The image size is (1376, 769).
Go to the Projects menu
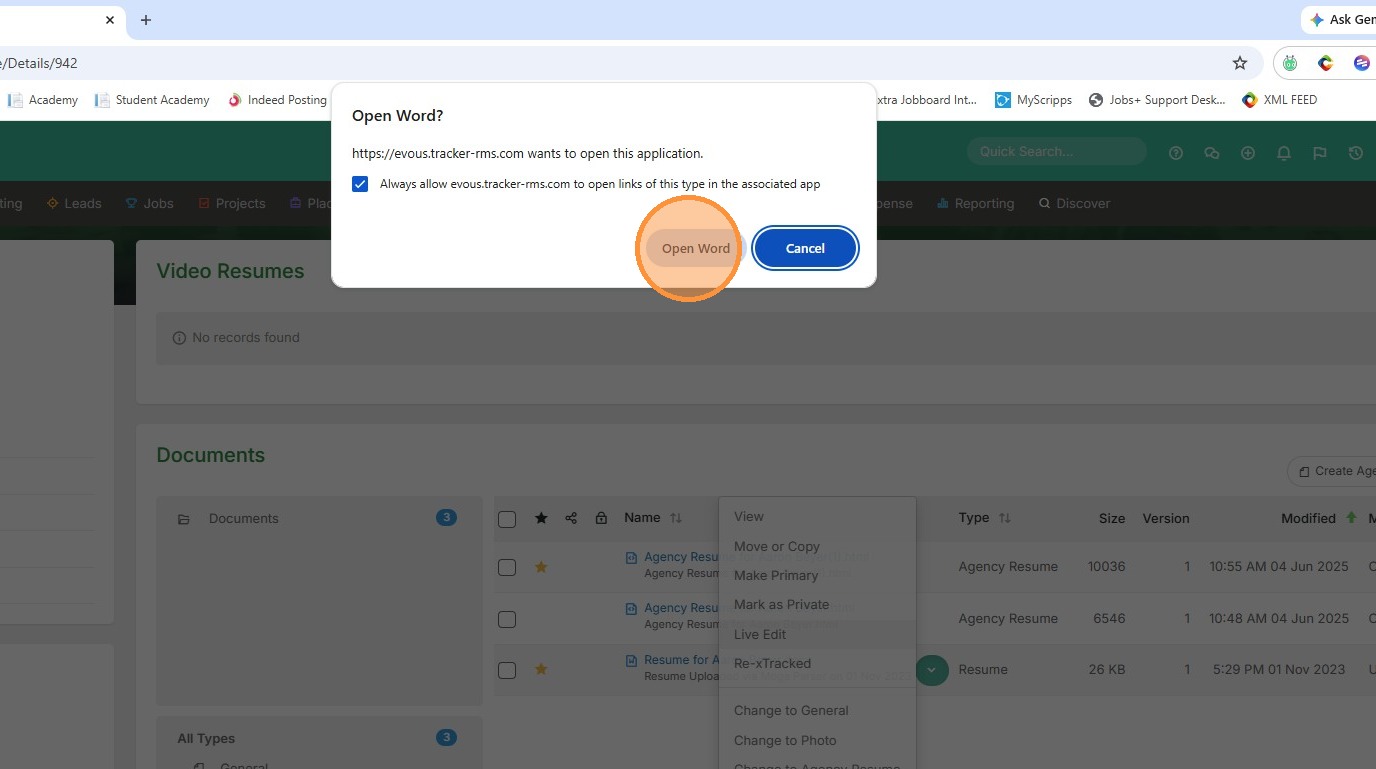pos(232,203)
